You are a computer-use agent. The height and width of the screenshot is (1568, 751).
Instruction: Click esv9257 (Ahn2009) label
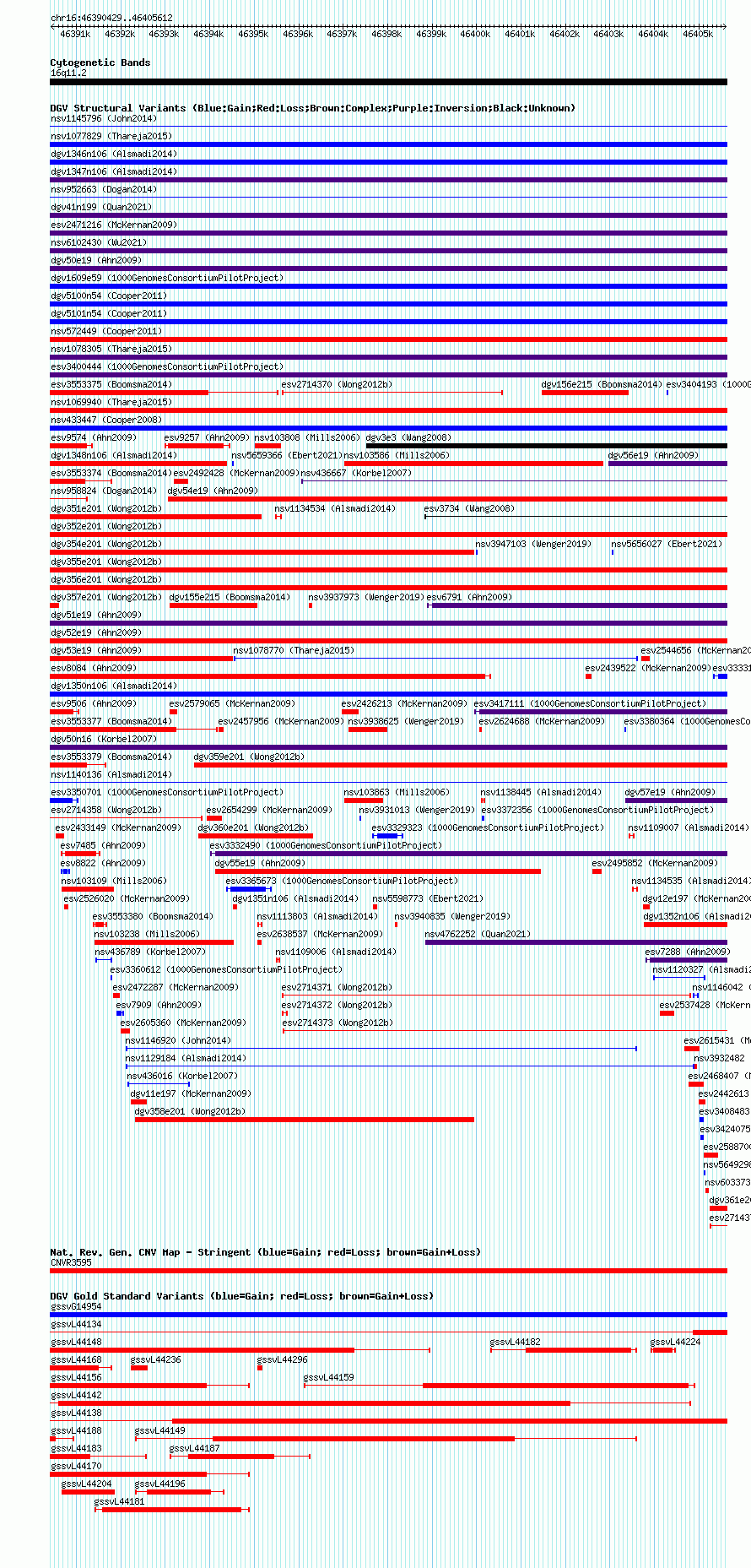click(x=207, y=437)
